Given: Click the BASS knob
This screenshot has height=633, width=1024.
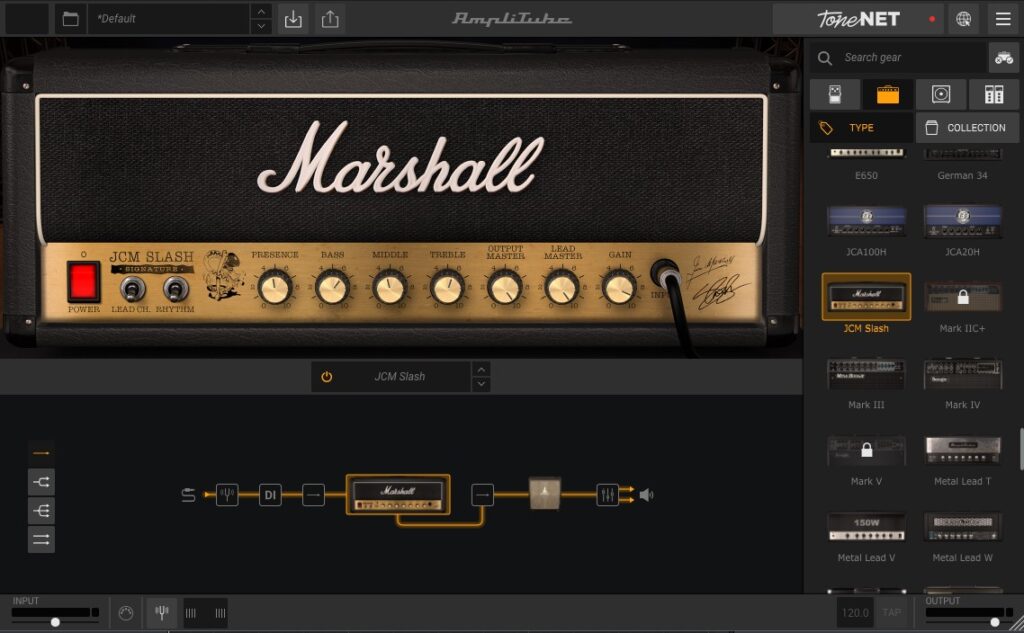Looking at the screenshot, I should point(332,288).
